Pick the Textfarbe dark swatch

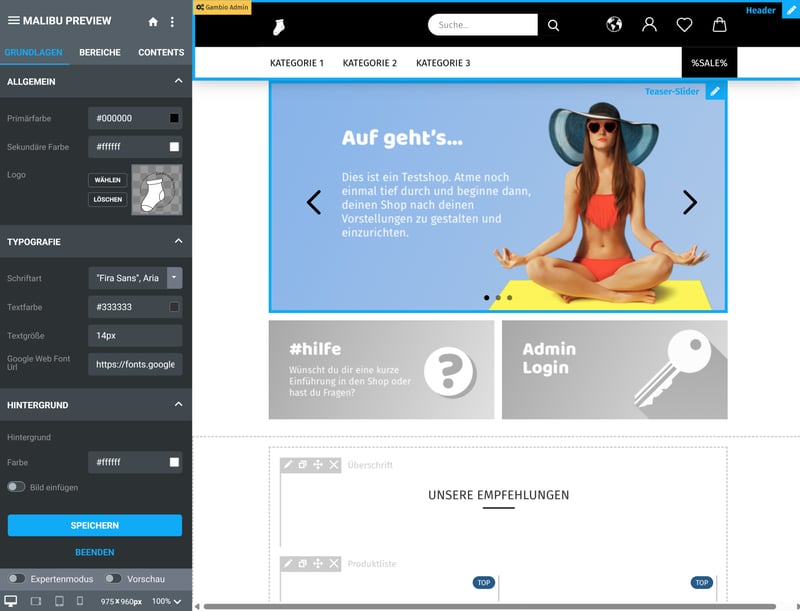point(174,307)
